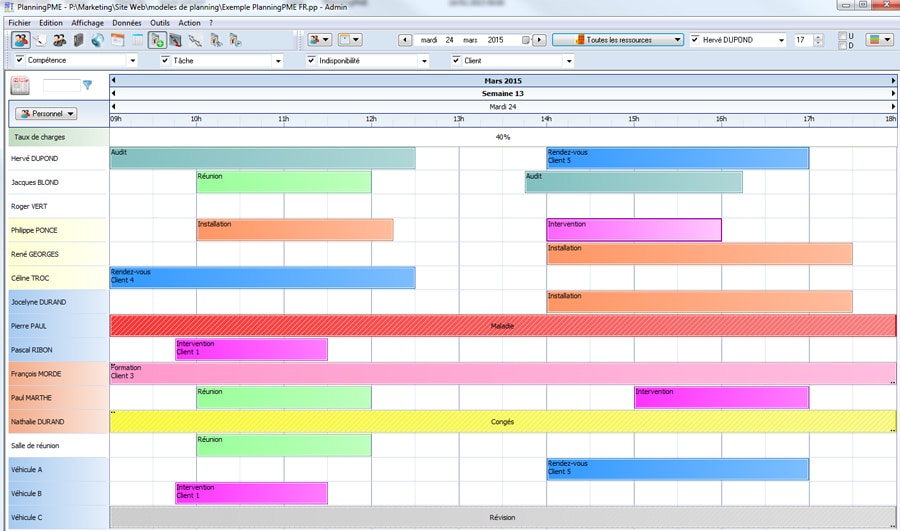Click the globe icon in toolbar

(97, 41)
